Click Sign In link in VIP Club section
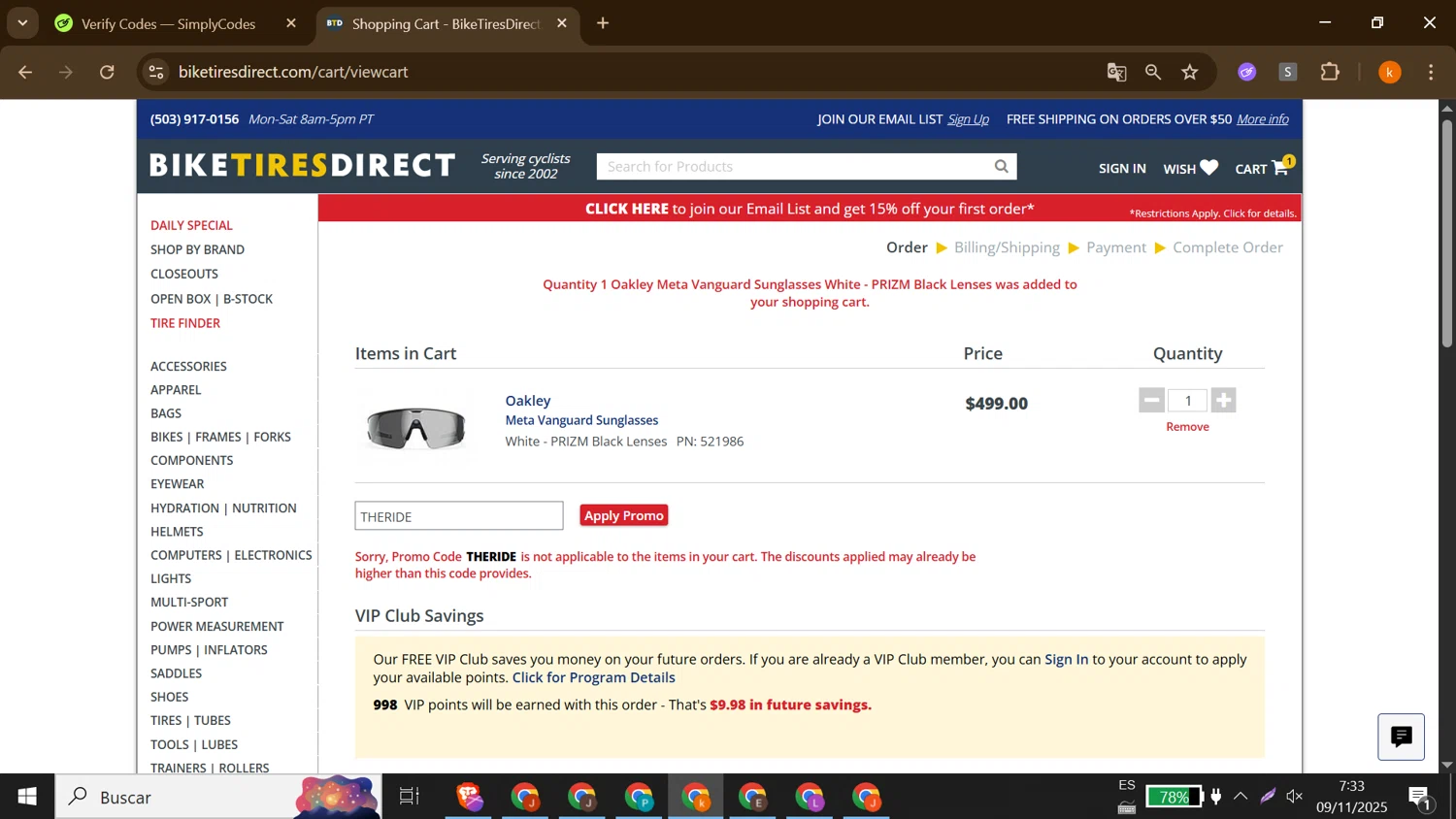1456x819 pixels. [x=1066, y=660]
